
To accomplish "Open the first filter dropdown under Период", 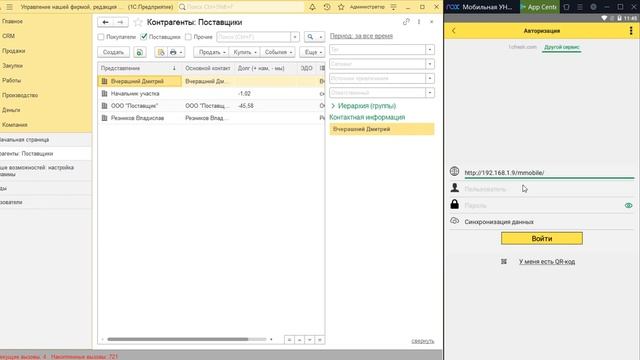I will (430, 50).
